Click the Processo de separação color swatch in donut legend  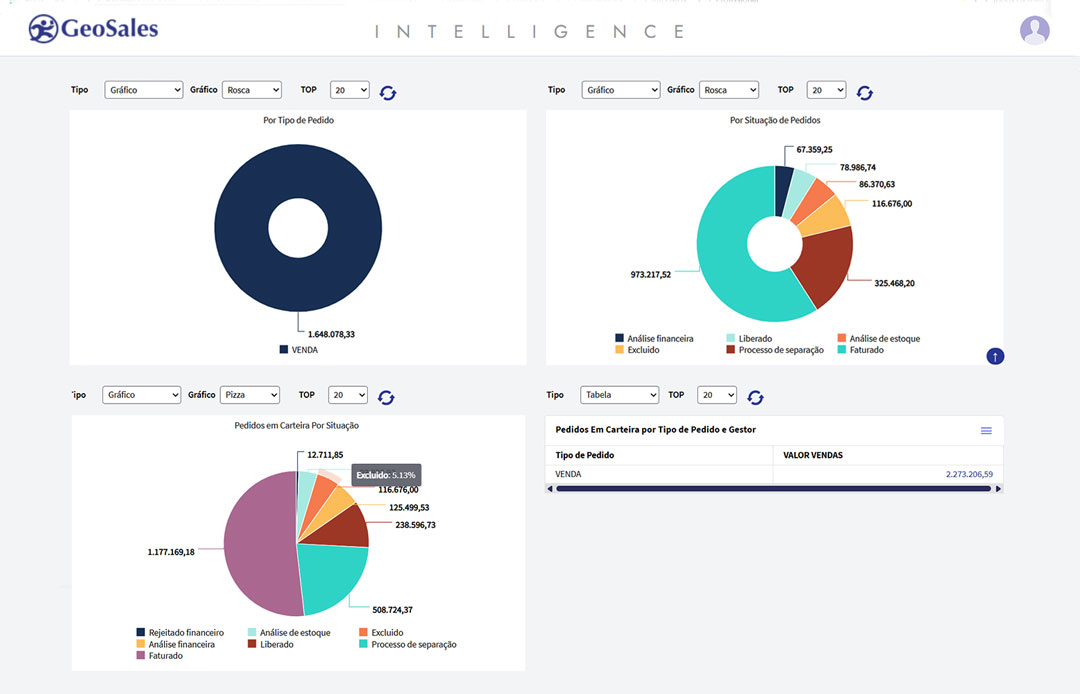click(x=731, y=350)
